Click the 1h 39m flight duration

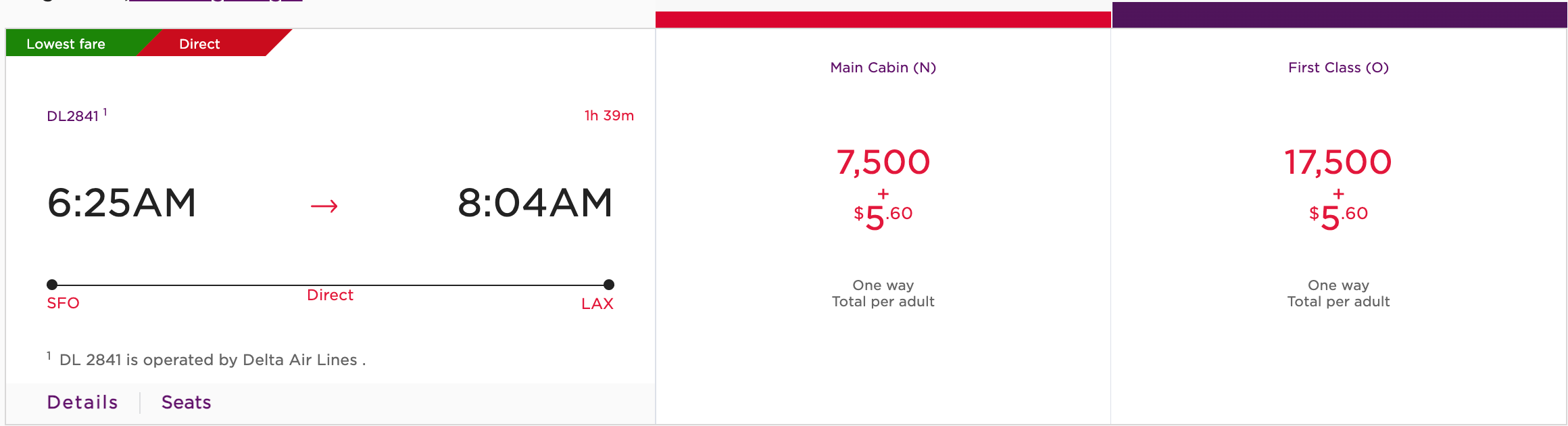[609, 116]
